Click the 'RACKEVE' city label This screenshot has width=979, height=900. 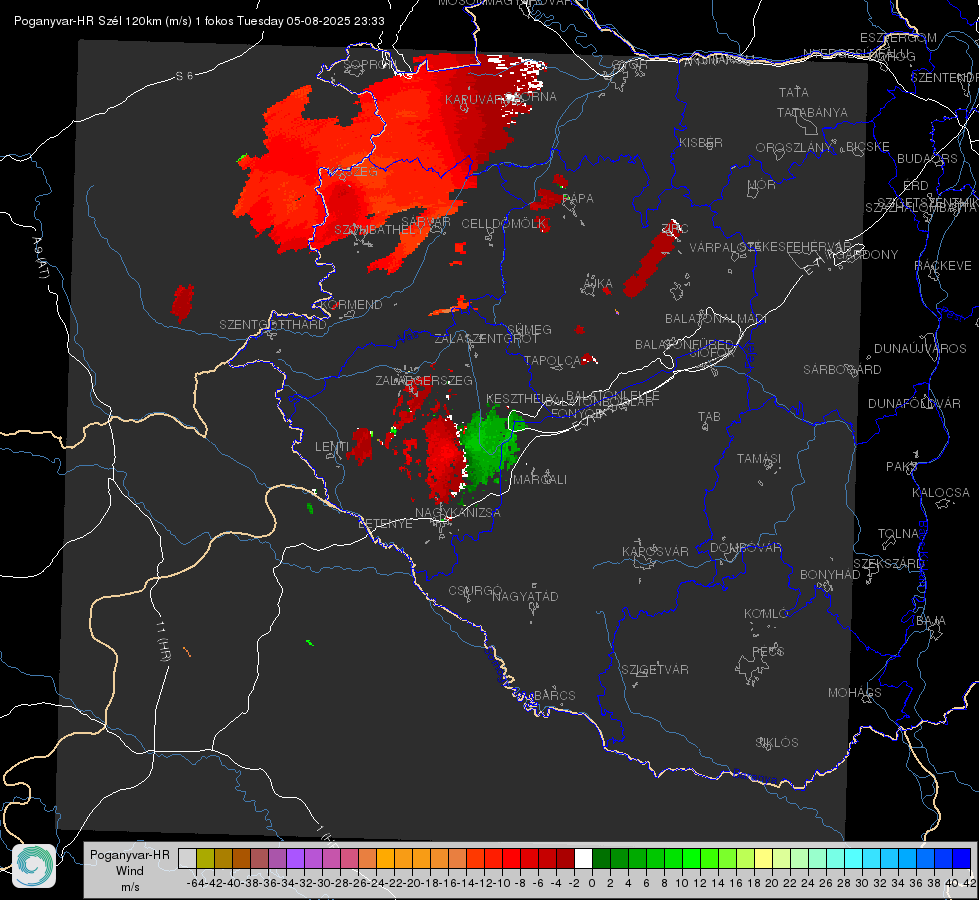(x=943, y=266)
